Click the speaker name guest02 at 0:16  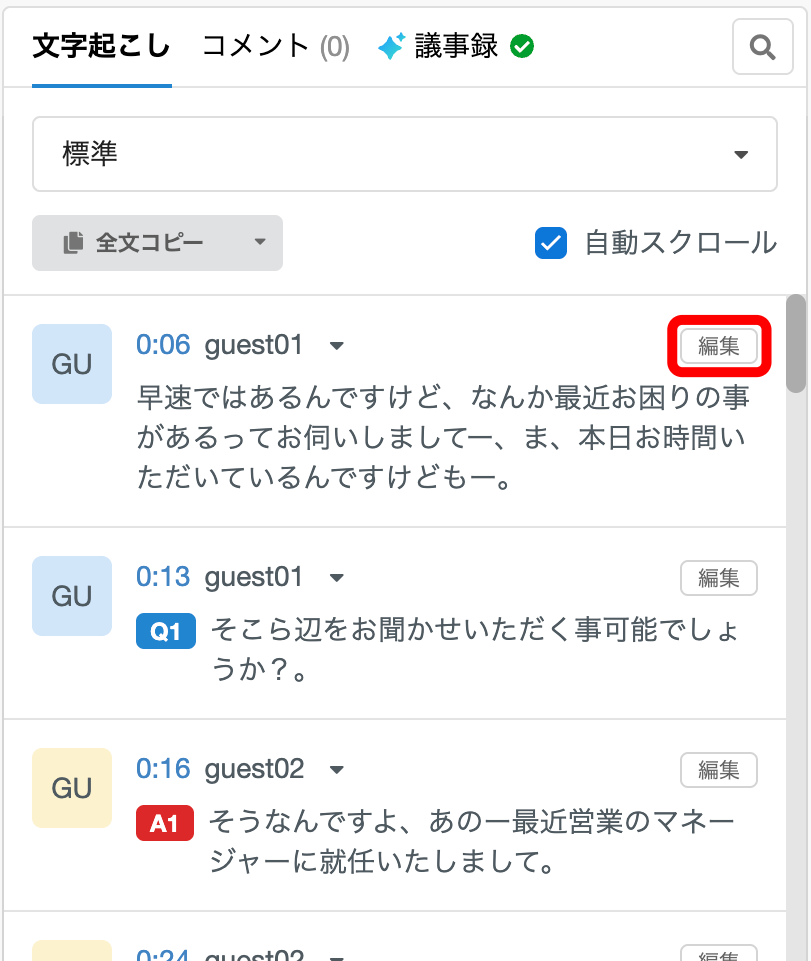(x=254, y=769)
